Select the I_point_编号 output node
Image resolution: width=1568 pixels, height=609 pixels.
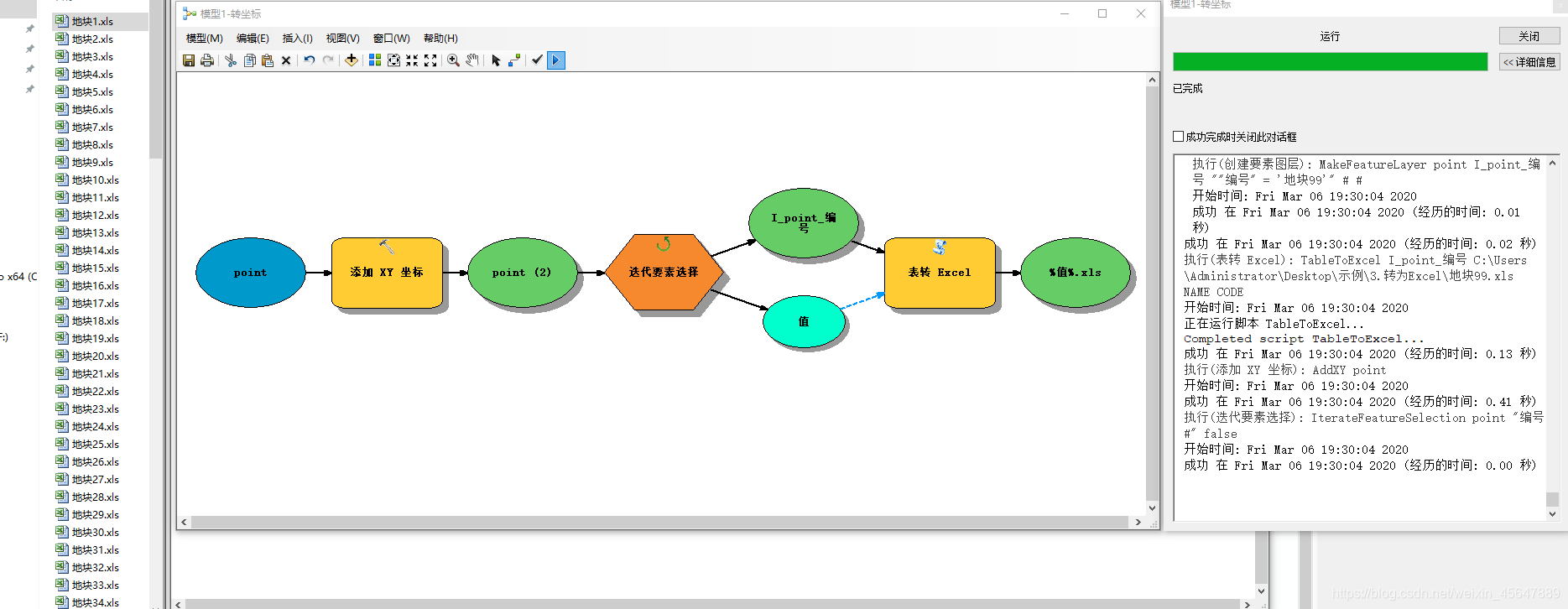click(x=804, y=222)
